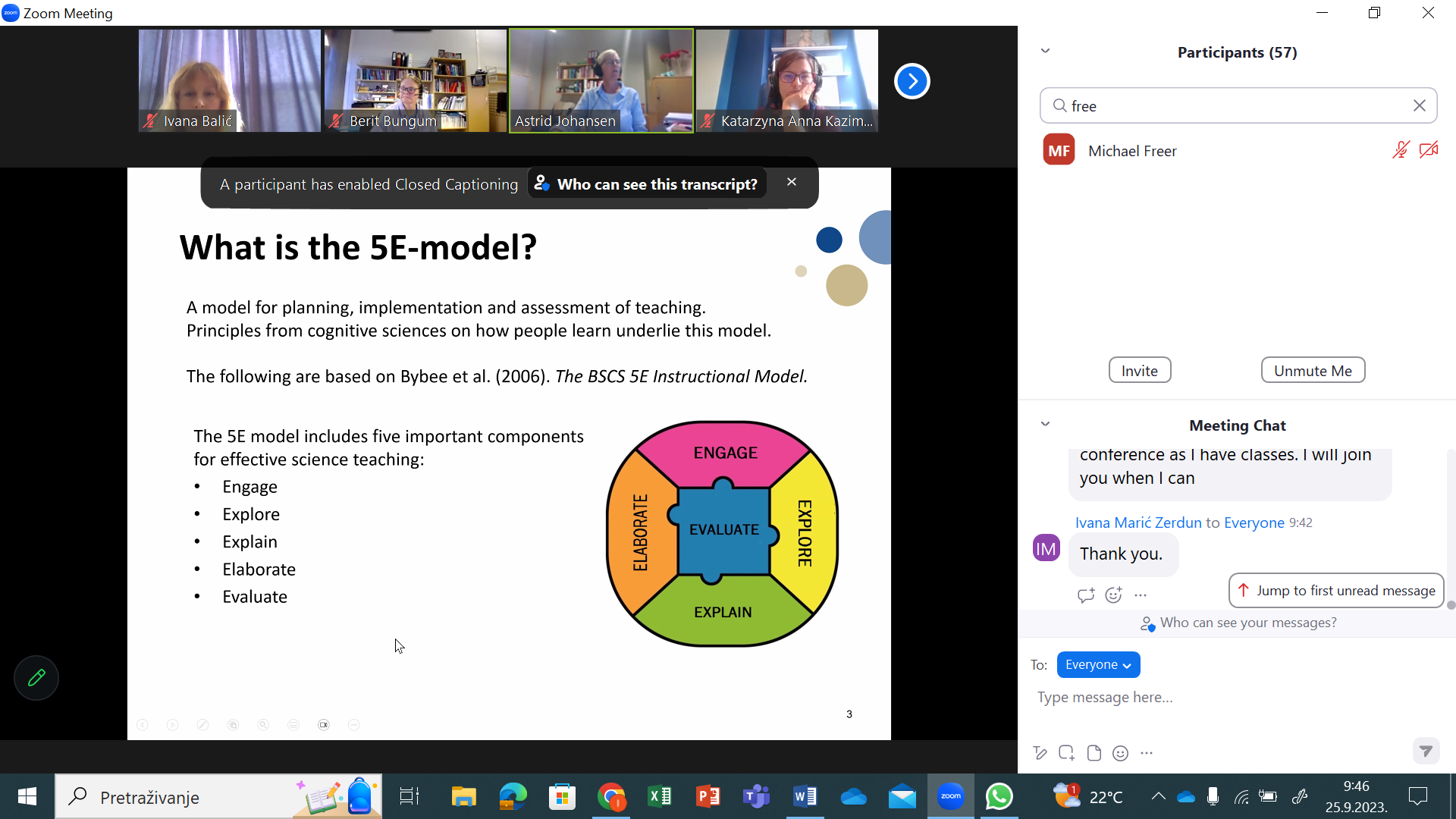Click the IM avatar in chat
Image resolution: width=1456 pixels, height=819 pixels.
pos(1046,548)
